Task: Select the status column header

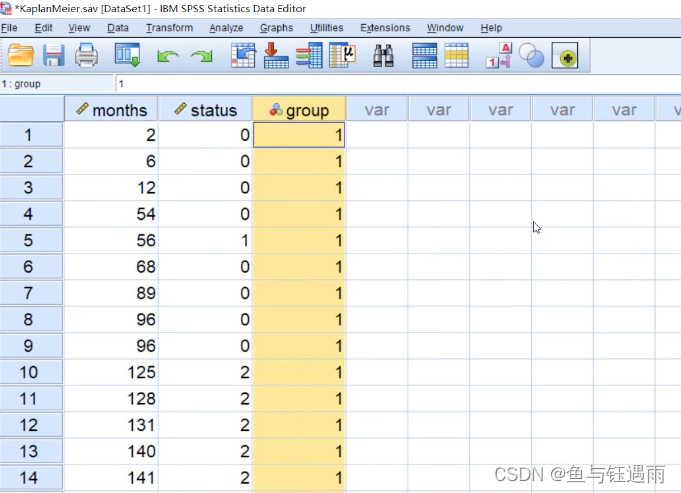Action: pos(205,110)
